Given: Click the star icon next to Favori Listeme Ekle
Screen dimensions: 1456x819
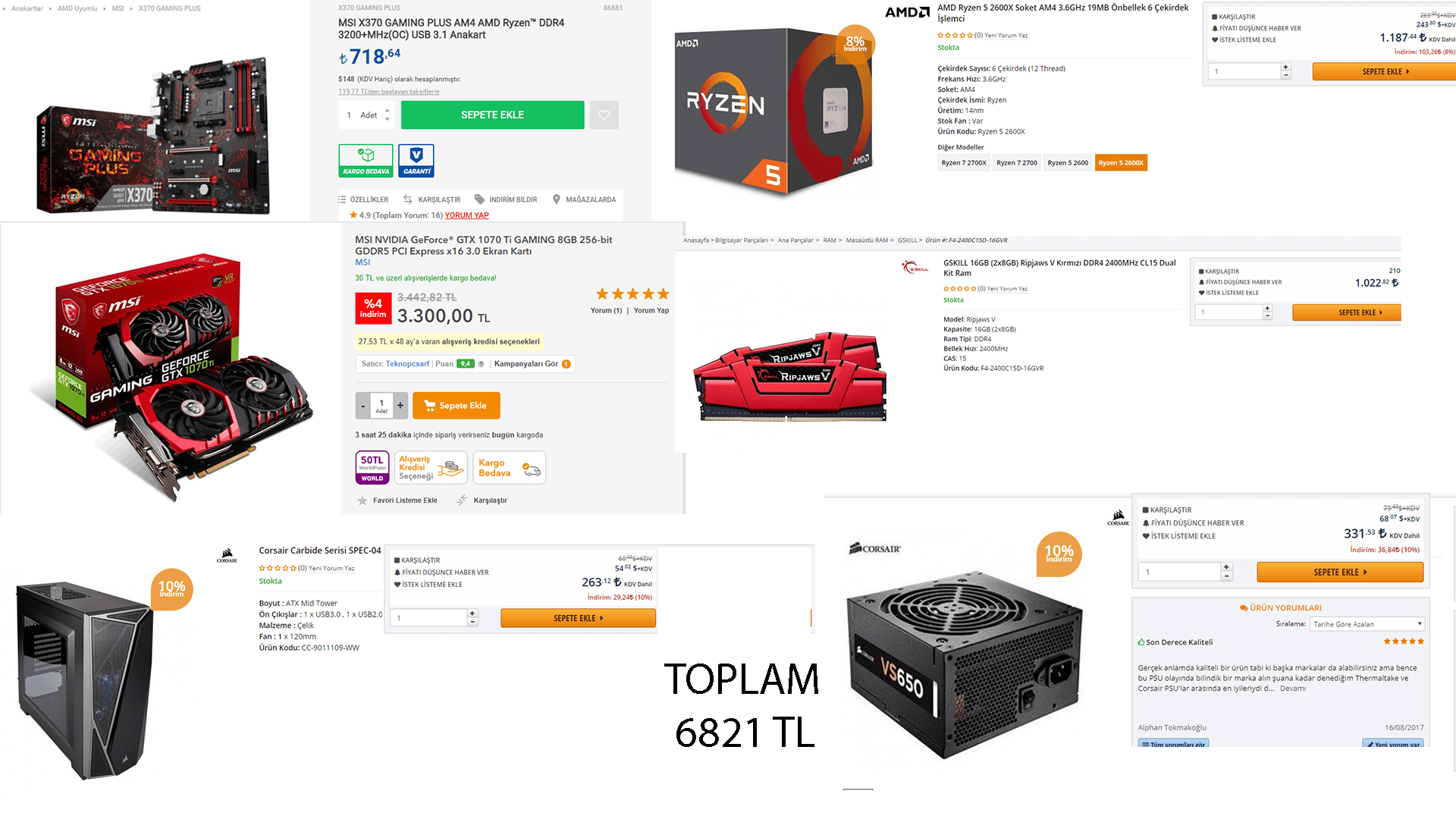Looking at the screenshot, I should coord(362,500).
